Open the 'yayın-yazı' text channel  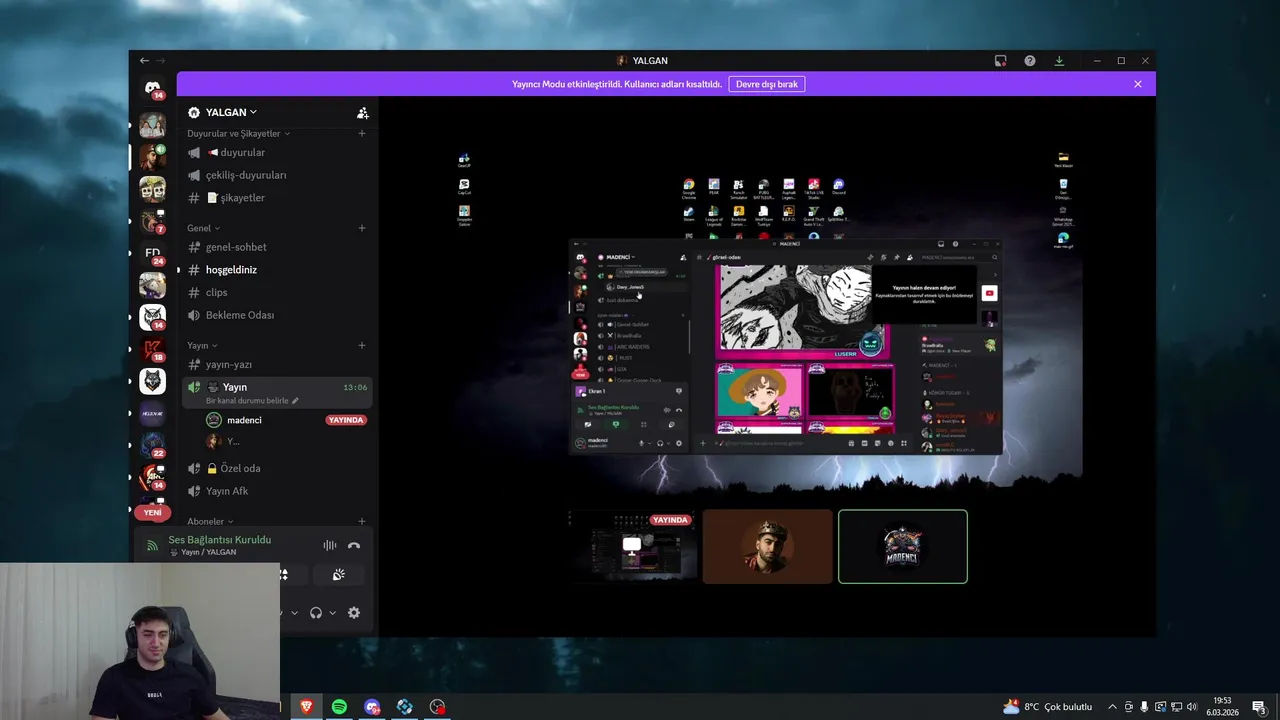coord(277,365)
